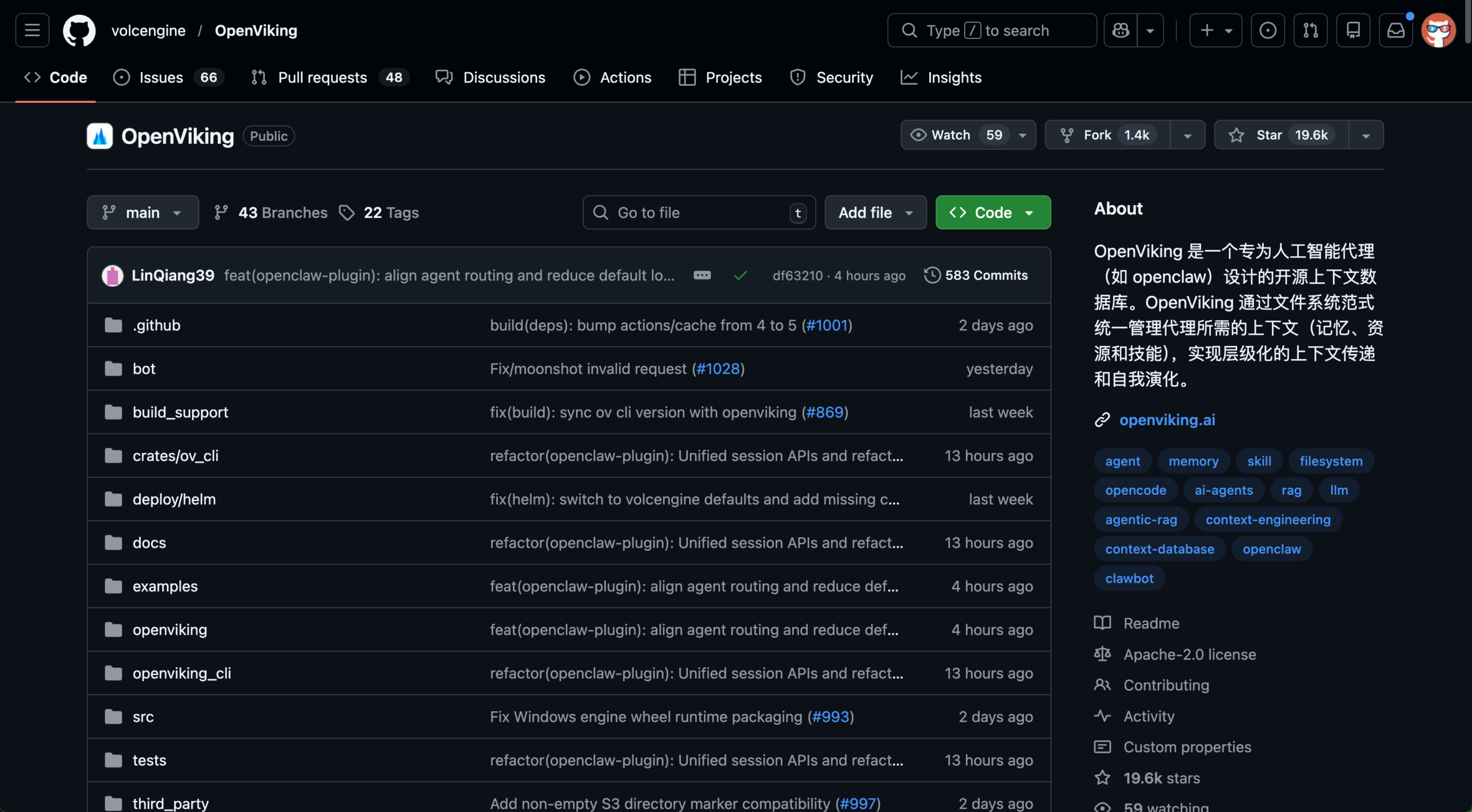The height and width of the screenshot is (812, 1472).
Task: Switch to the Issues tab
Action: click(x=160, y=77)
